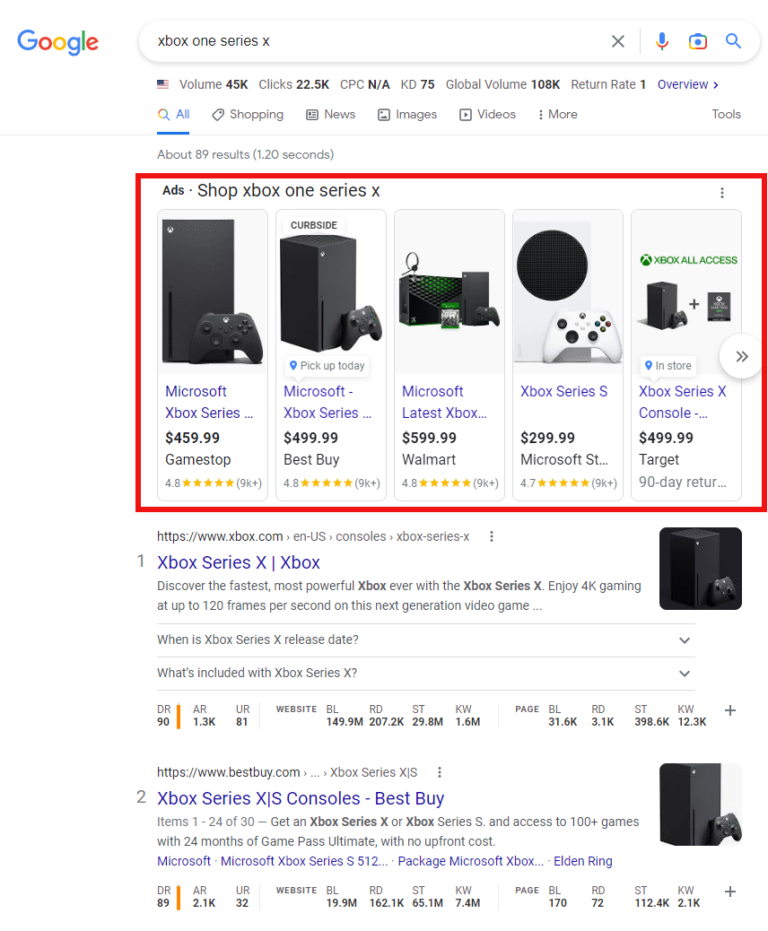The image size is (768, 931).
Task: Open image search with the camera icon
Action: coord(697,41)
